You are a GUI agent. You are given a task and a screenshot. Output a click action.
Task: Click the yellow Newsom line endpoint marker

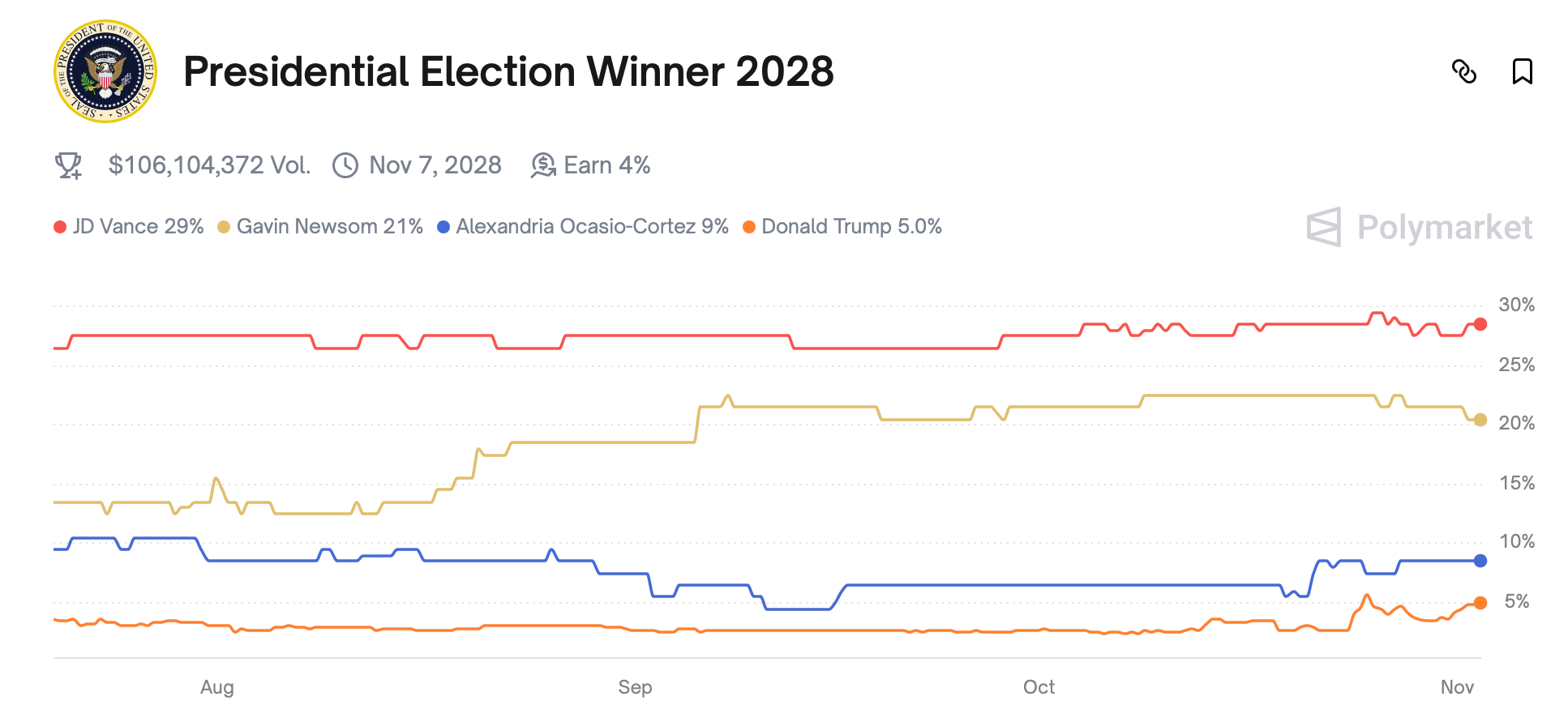click(1480, 419)
